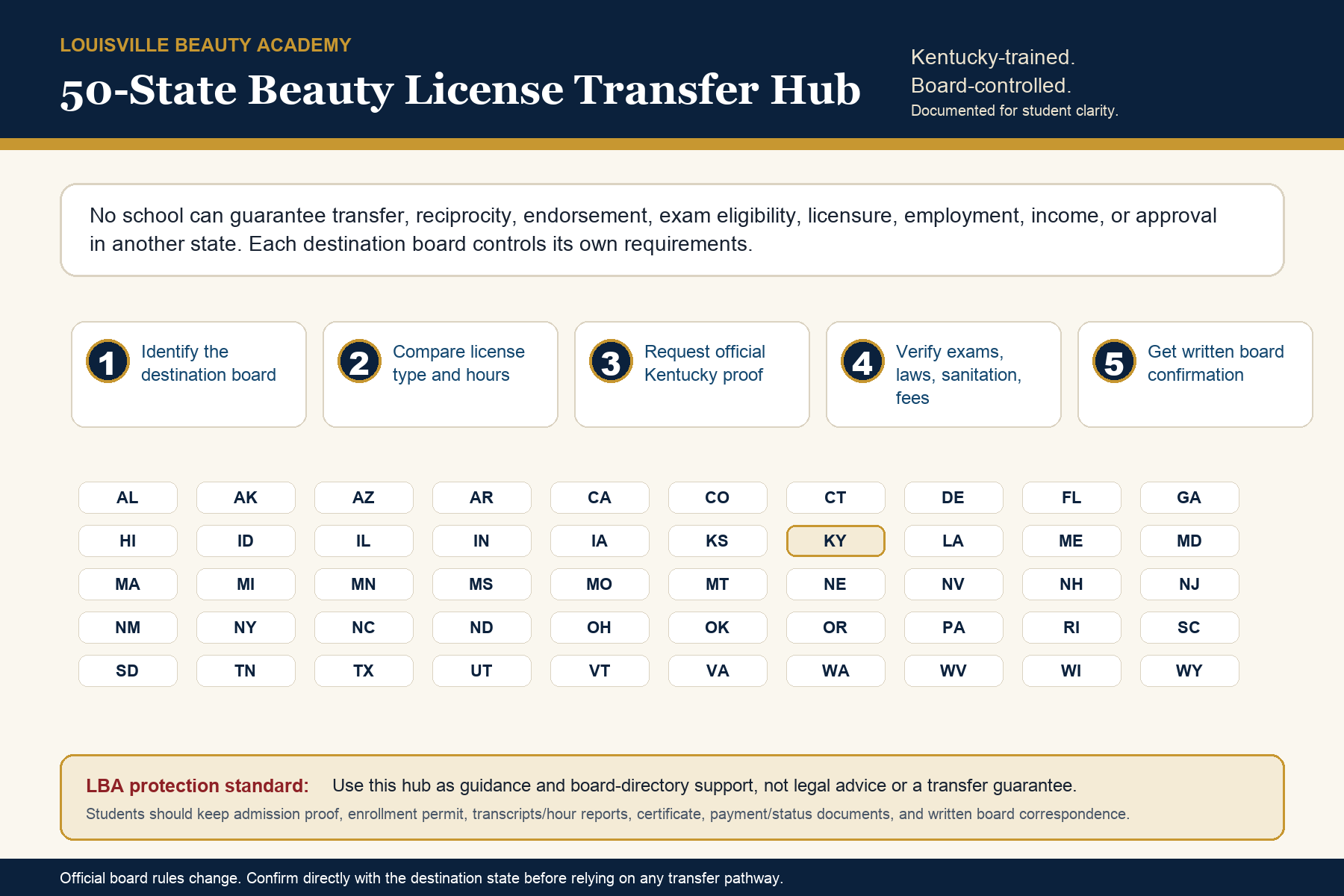The height and width of the screenshot is (896, 1344).
Task: Select the MA state button
Action: 128,584
